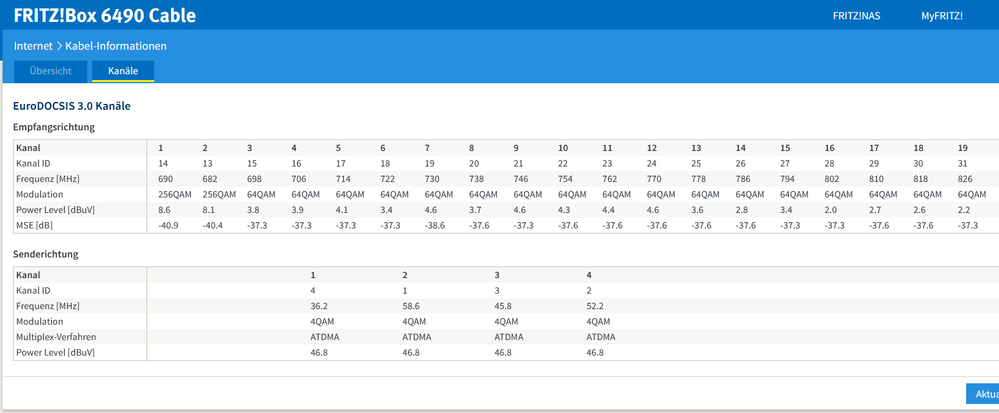Screen dimensions: 999x413
Task: Click ATDMA under the 36.2 MHz channel
Action: pyautogui.click(x=325, y=337)
